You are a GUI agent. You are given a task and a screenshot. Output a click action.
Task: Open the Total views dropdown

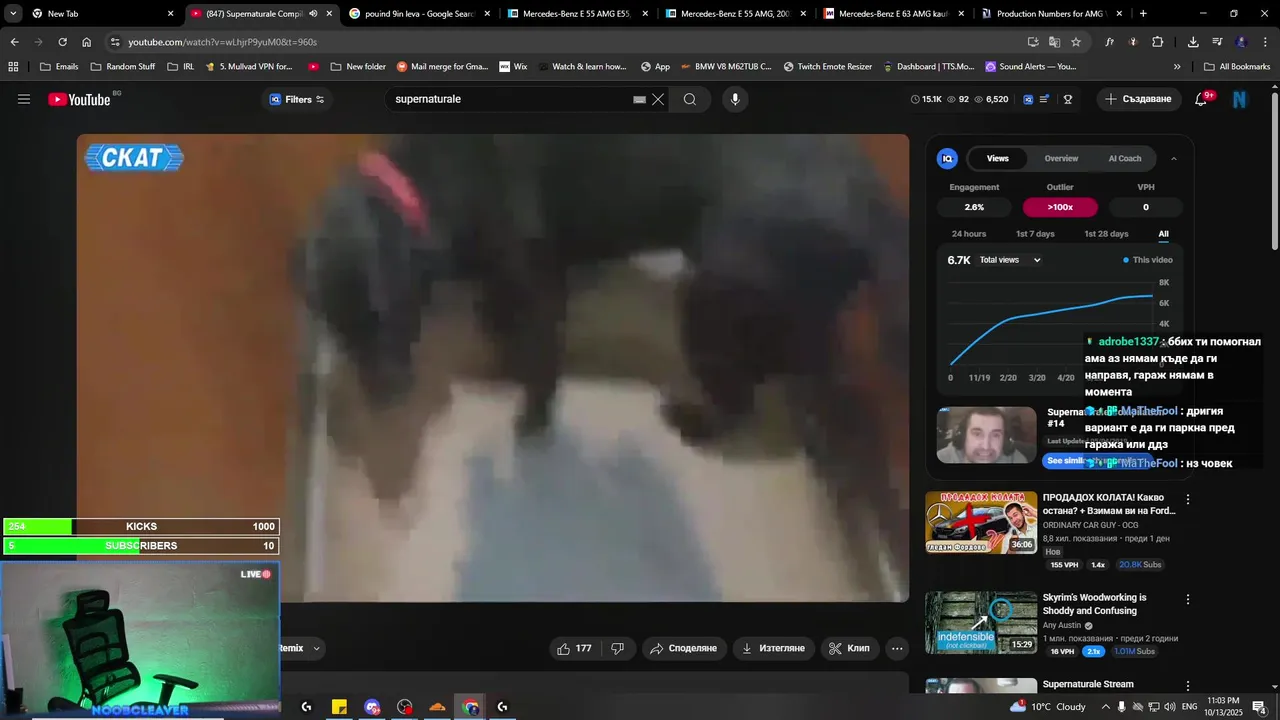[1010, 260]
